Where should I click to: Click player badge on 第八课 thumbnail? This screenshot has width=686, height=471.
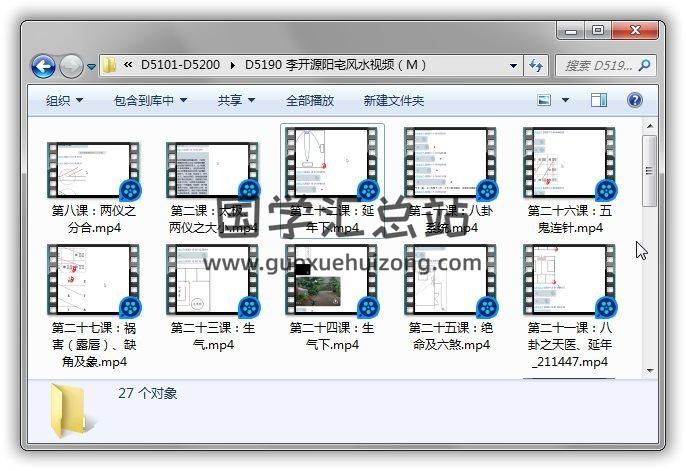[x=130, y=190]
